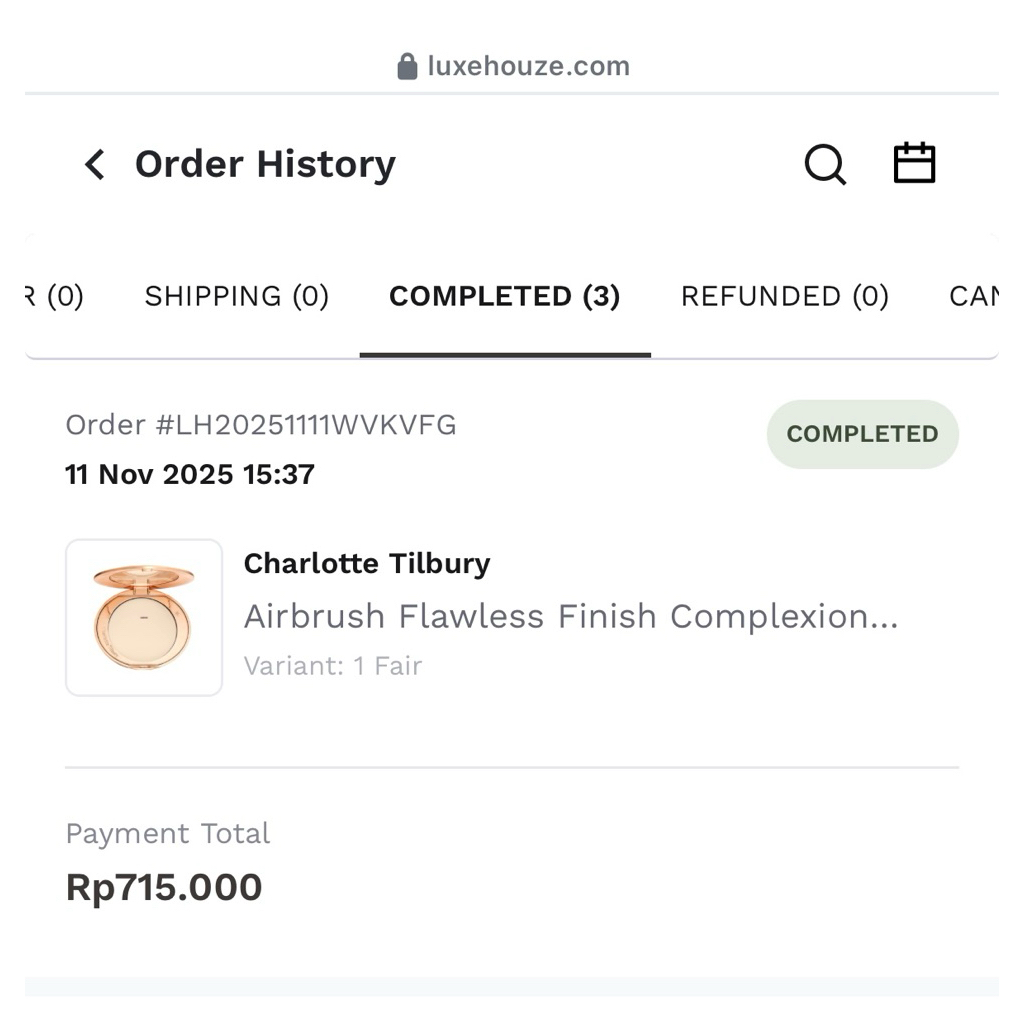Image resolution: width=1024 pixels, height=1024 pixels.
Task: Click the 11 Nov 2025 15:37 timestamp
Action: (190, 474)
